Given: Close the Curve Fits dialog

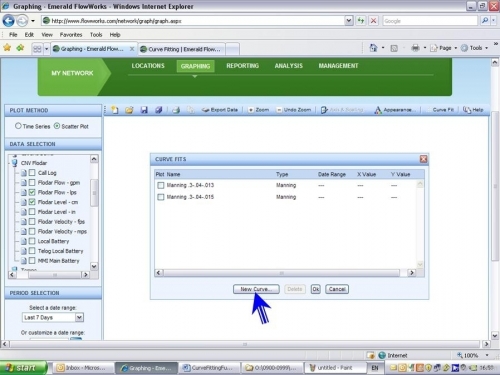Looking at the screenshot, I should [423, 159].
